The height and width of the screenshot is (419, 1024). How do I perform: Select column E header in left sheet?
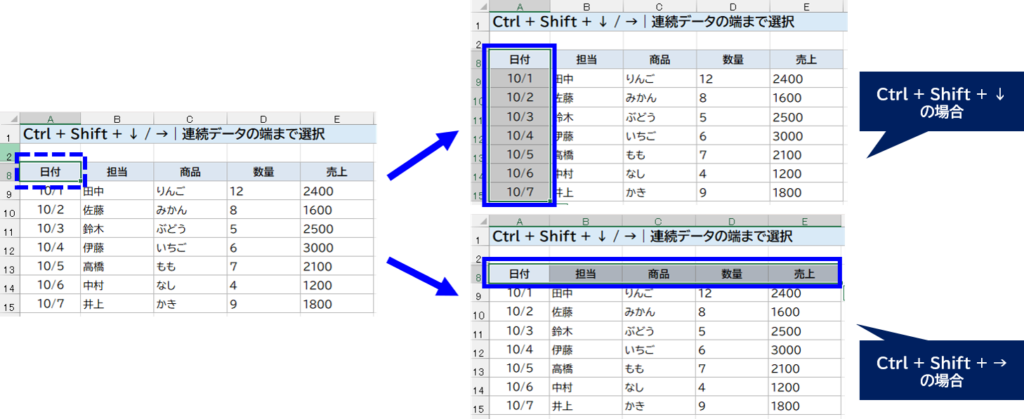337,119
